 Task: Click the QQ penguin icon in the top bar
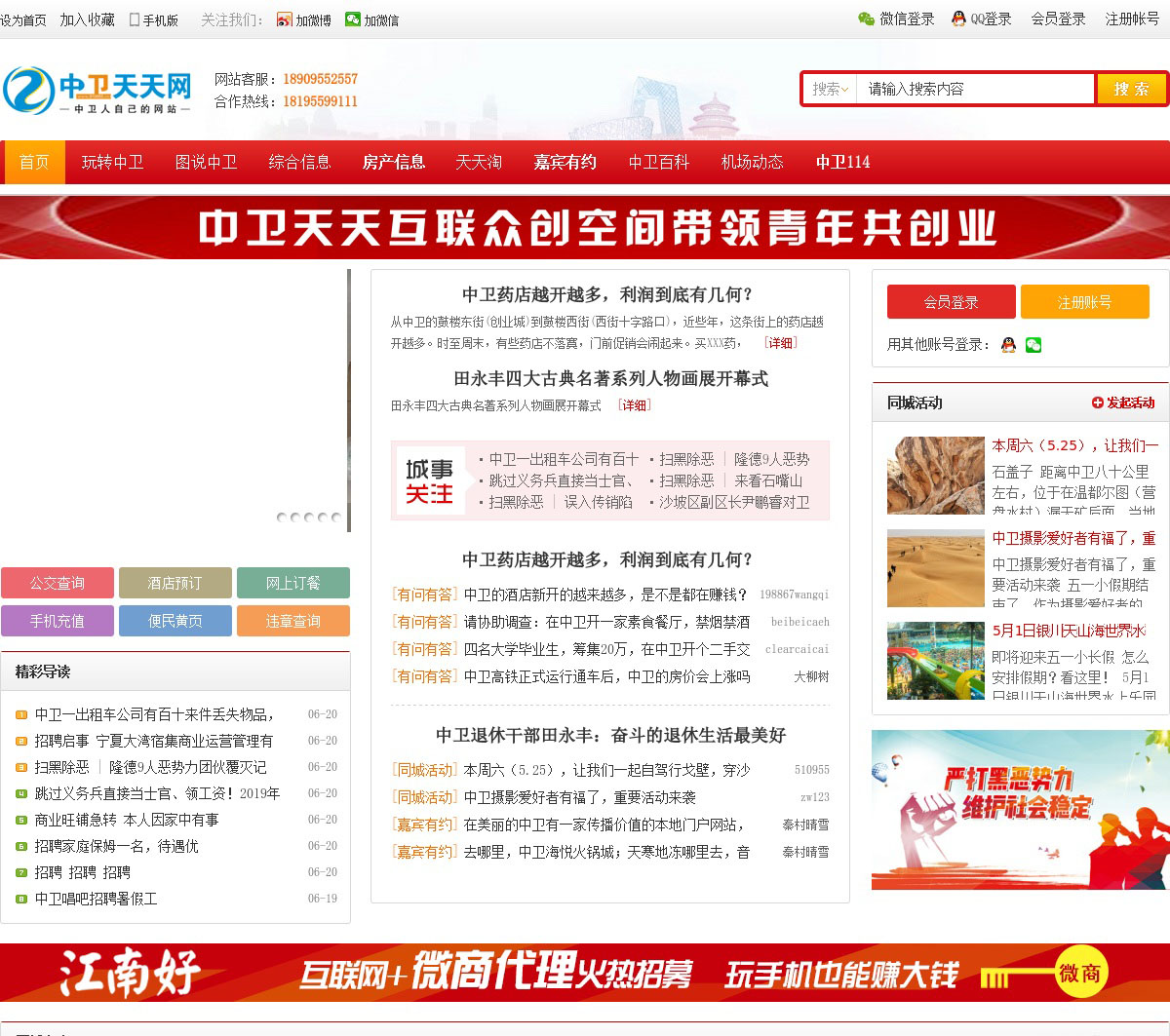point(958,19)
